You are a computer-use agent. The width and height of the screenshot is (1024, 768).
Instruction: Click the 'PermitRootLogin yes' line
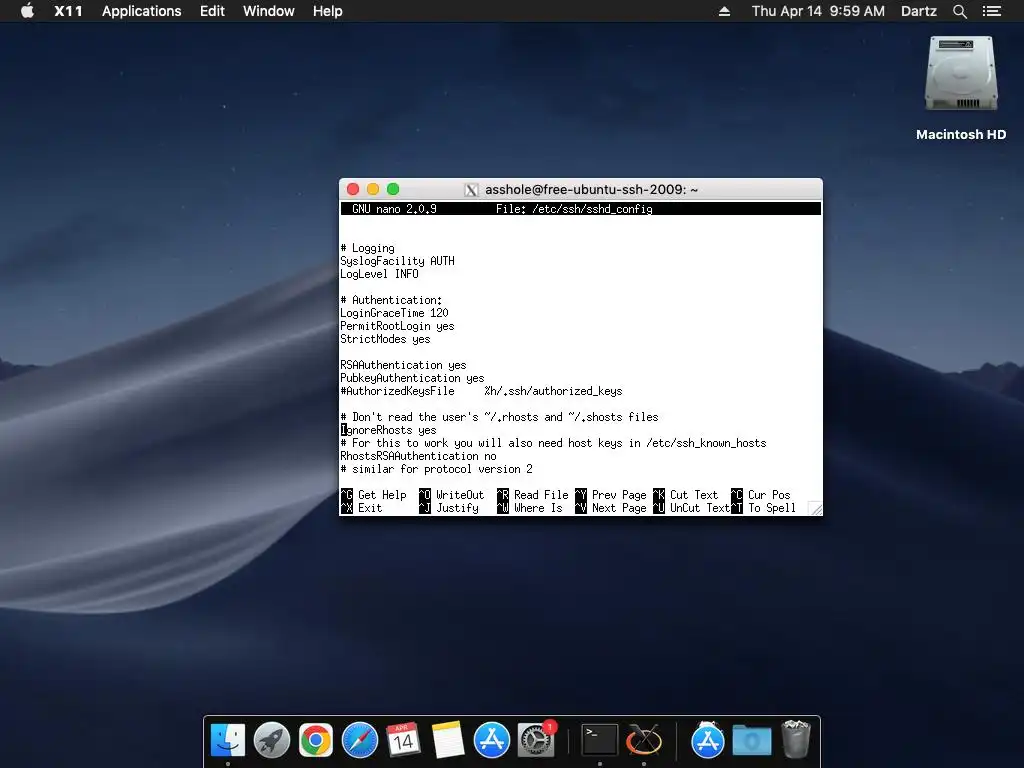(397, 327)
